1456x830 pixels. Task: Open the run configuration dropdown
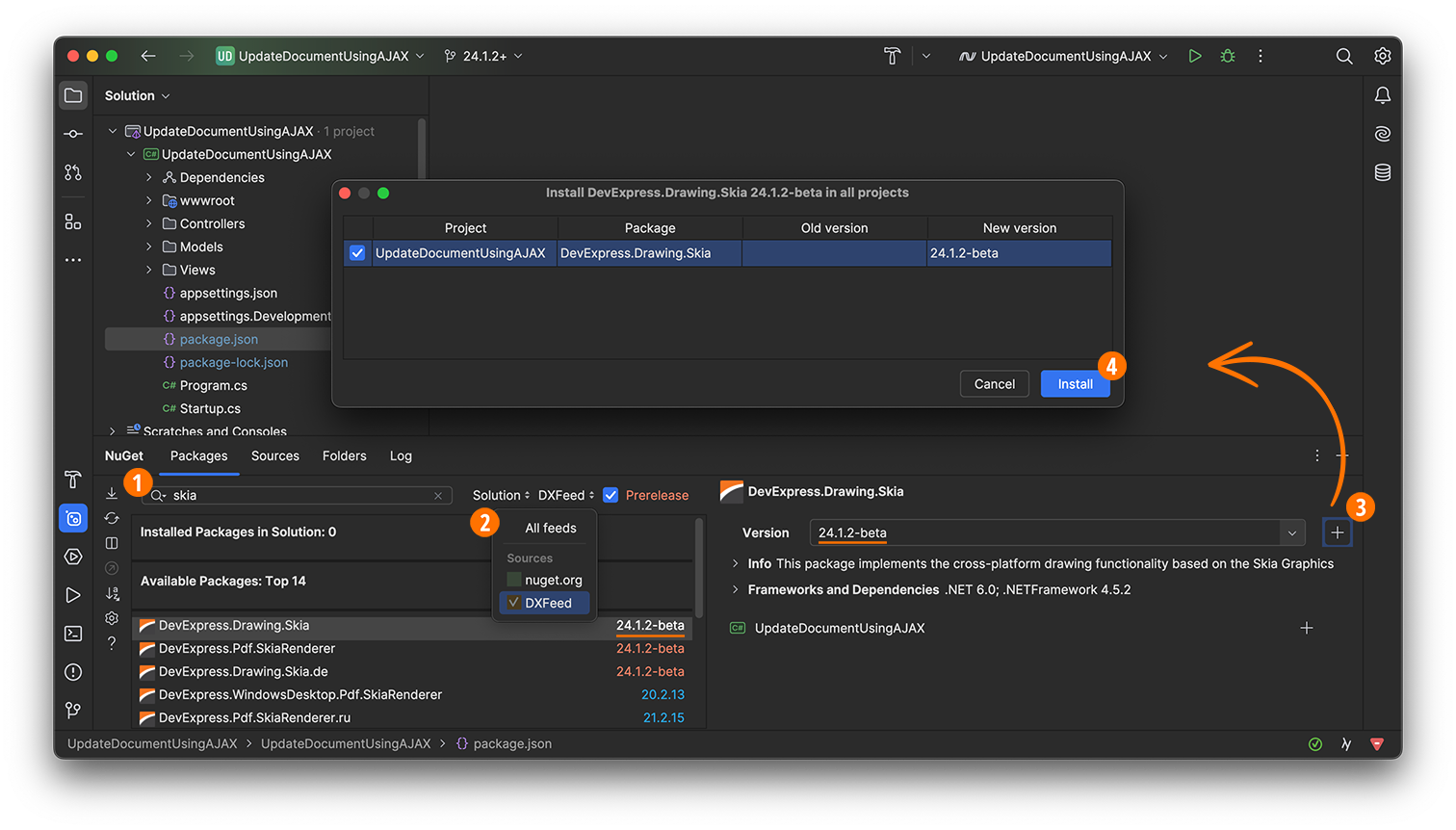[1064, 56]
